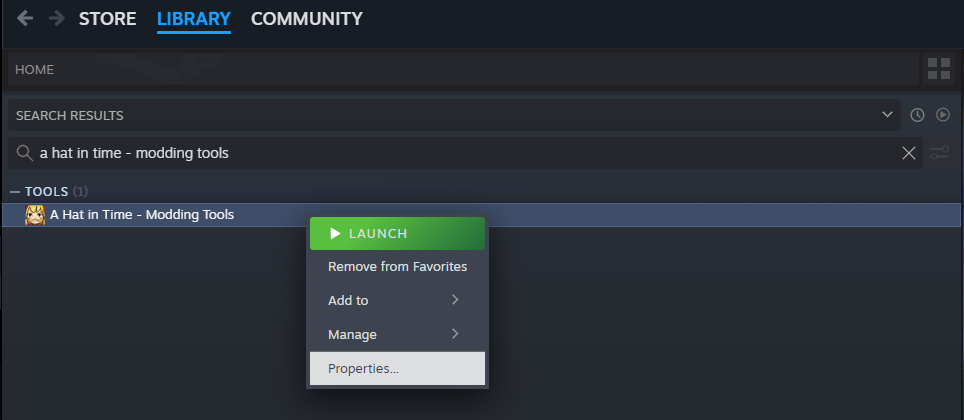Open the STORE tab
The height and width of the screenshot is (420, 964).
point(108,19)
